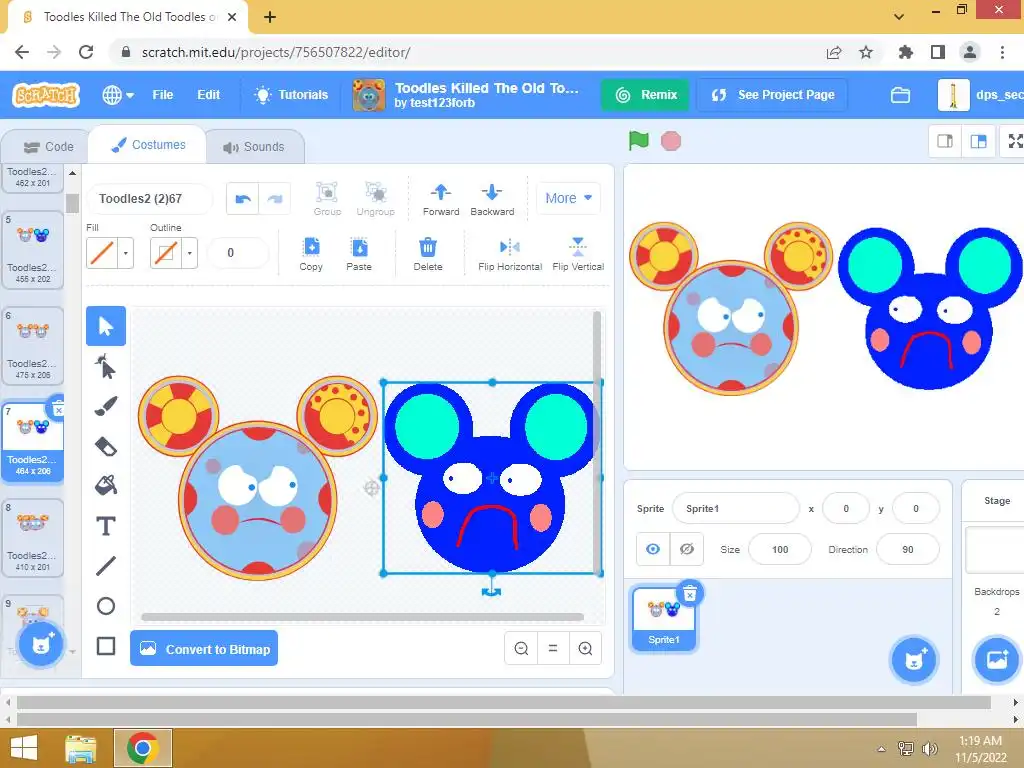Choose a new costume button
This screenshot has height=768, width=1024.
[x=40, y=645]
